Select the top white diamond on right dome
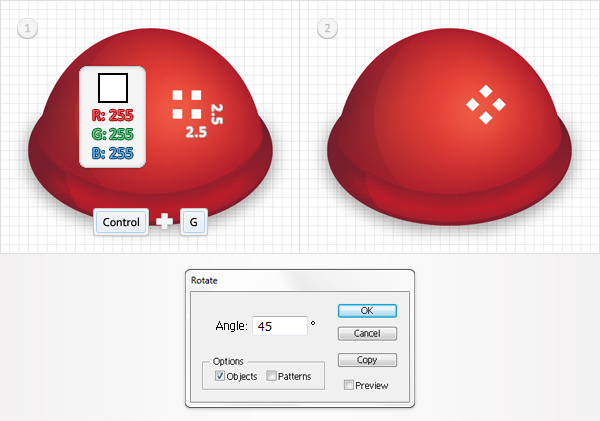The width and height of the screenshot is (600, 421). [486, 91]
